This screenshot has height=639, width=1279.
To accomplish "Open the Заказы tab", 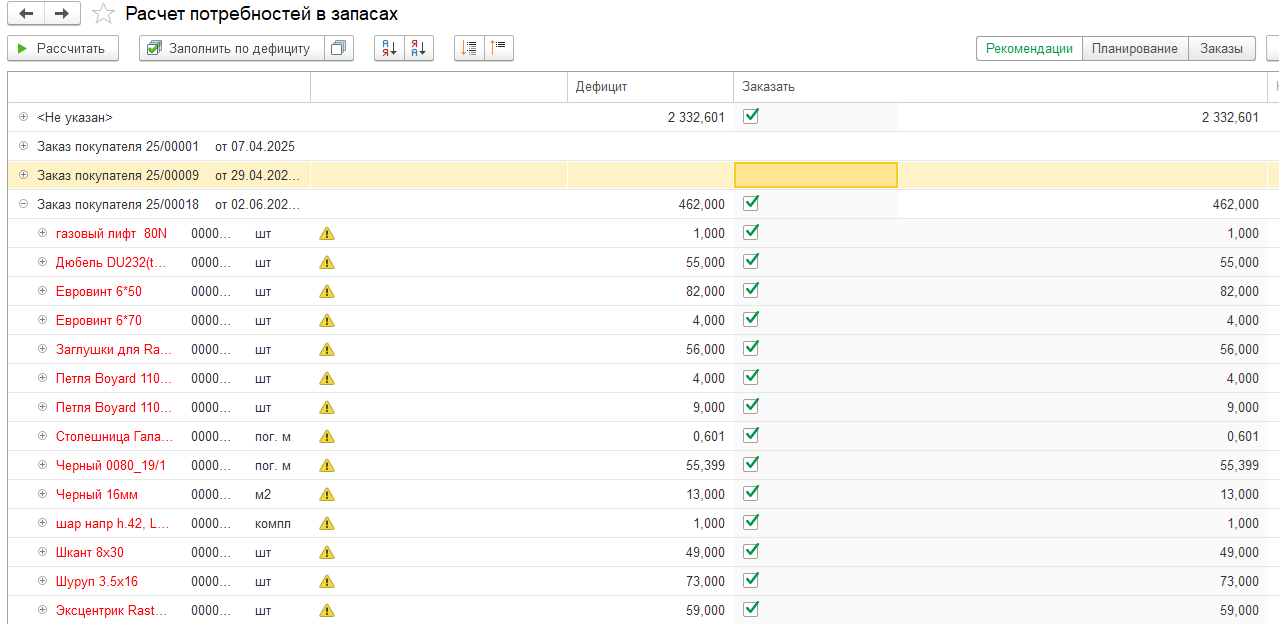I will click(1221, 48).
